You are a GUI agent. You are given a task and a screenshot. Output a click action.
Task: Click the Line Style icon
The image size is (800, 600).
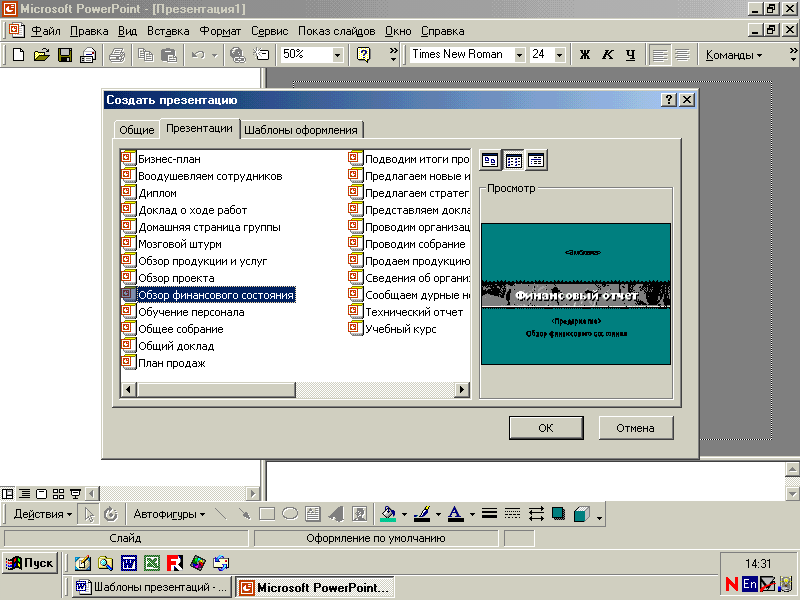(x=489, y=514)
